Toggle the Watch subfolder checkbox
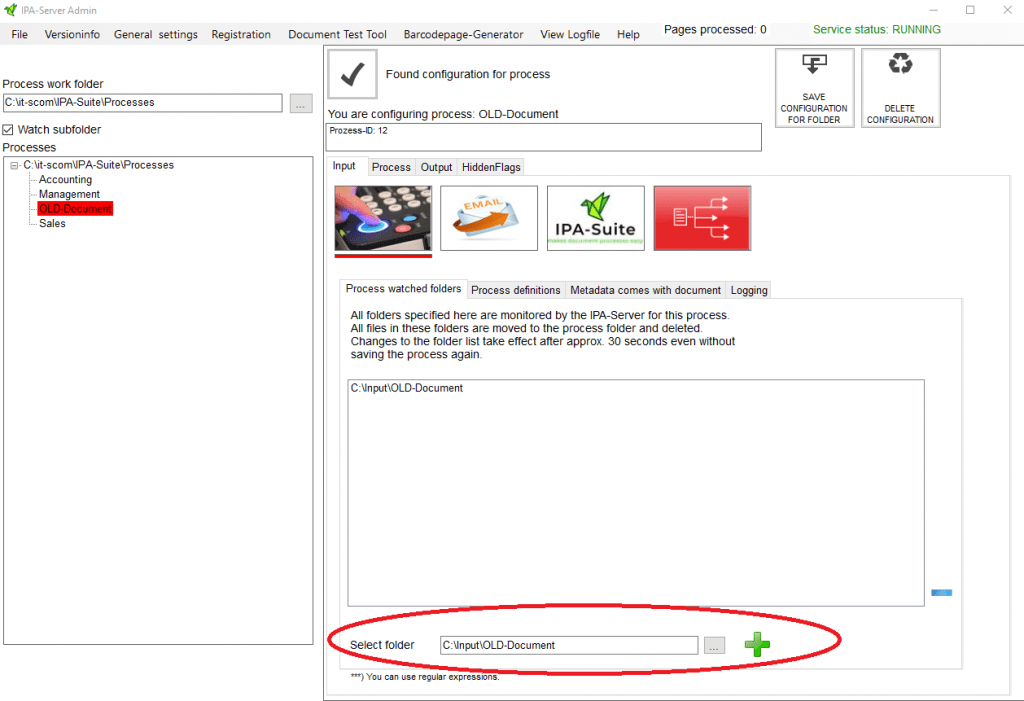Screen dimensions: 1024x701 9,130
